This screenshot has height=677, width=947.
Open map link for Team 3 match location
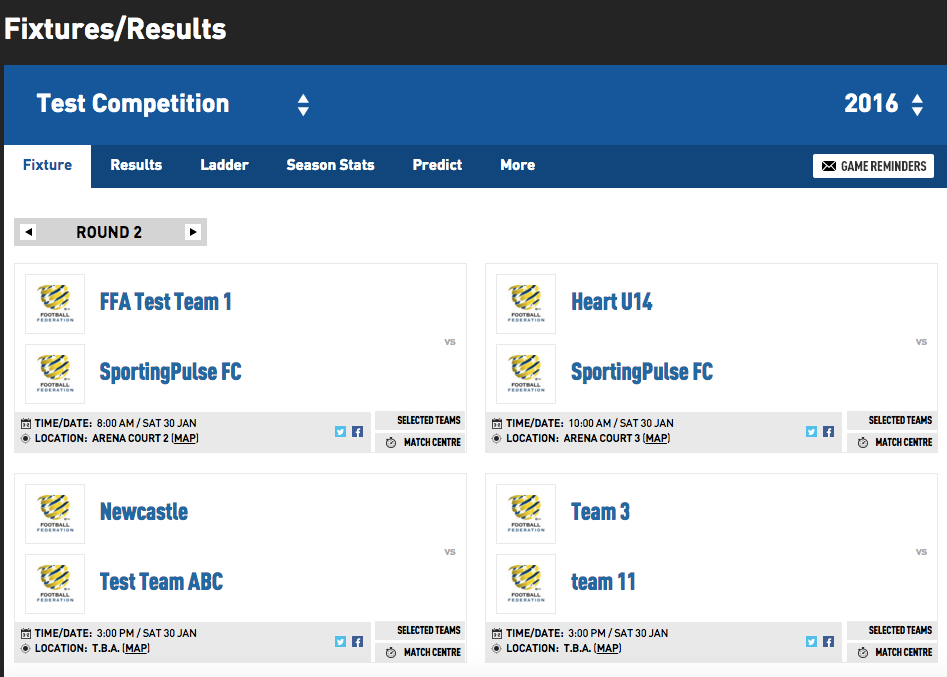click(x=608, y=649)
